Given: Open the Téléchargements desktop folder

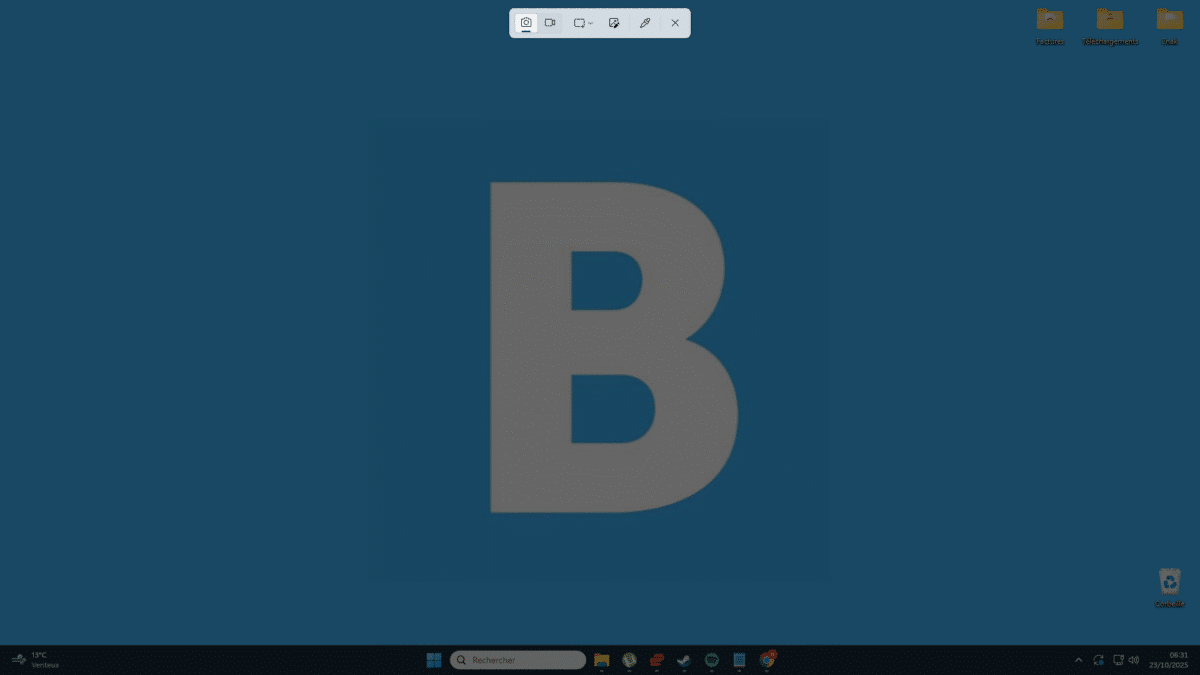Looking at the screenshot, I should point(1110,27).
